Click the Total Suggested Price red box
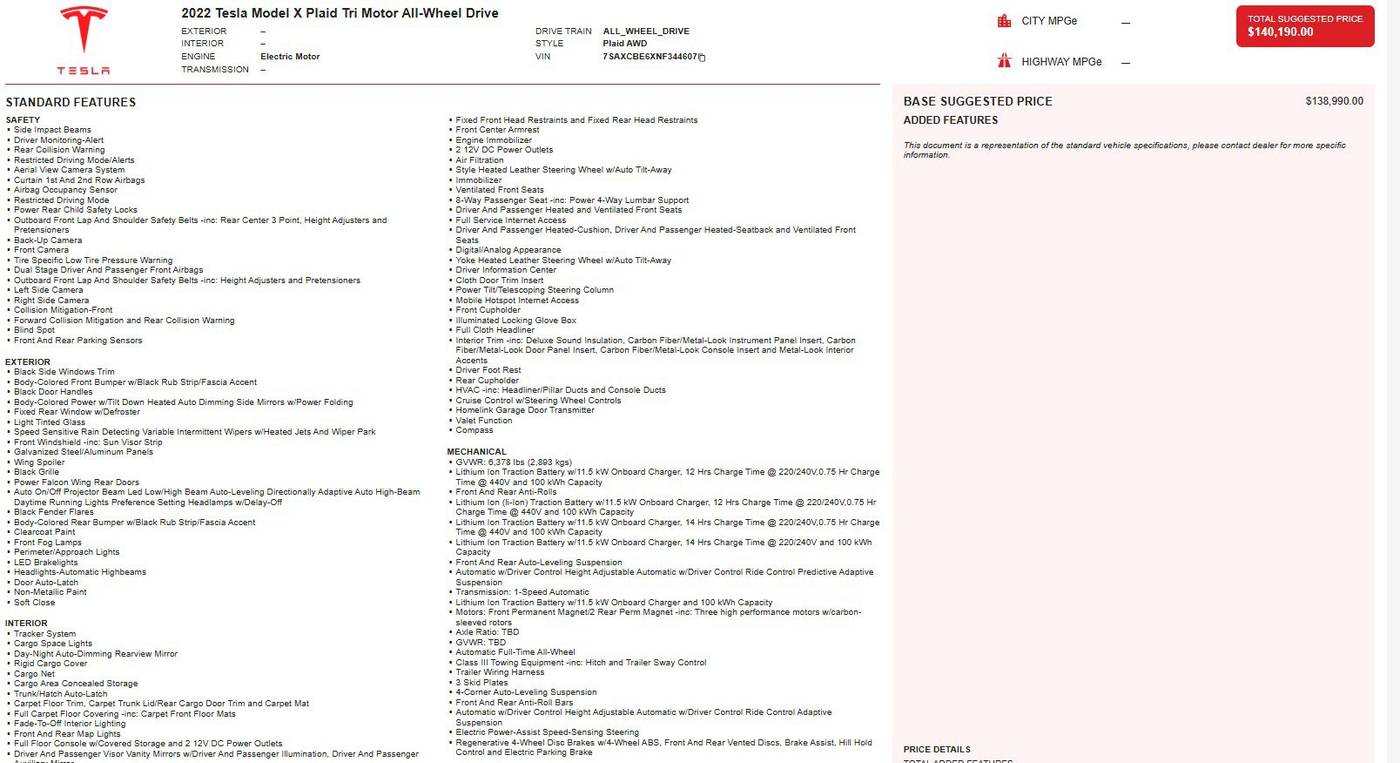Image resolution: width=1400 pixels, height=763 pixels. (1305, 26)
